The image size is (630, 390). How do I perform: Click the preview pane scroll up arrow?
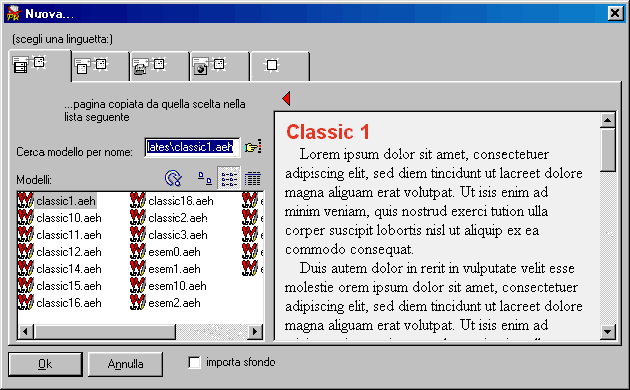point(608,120)
